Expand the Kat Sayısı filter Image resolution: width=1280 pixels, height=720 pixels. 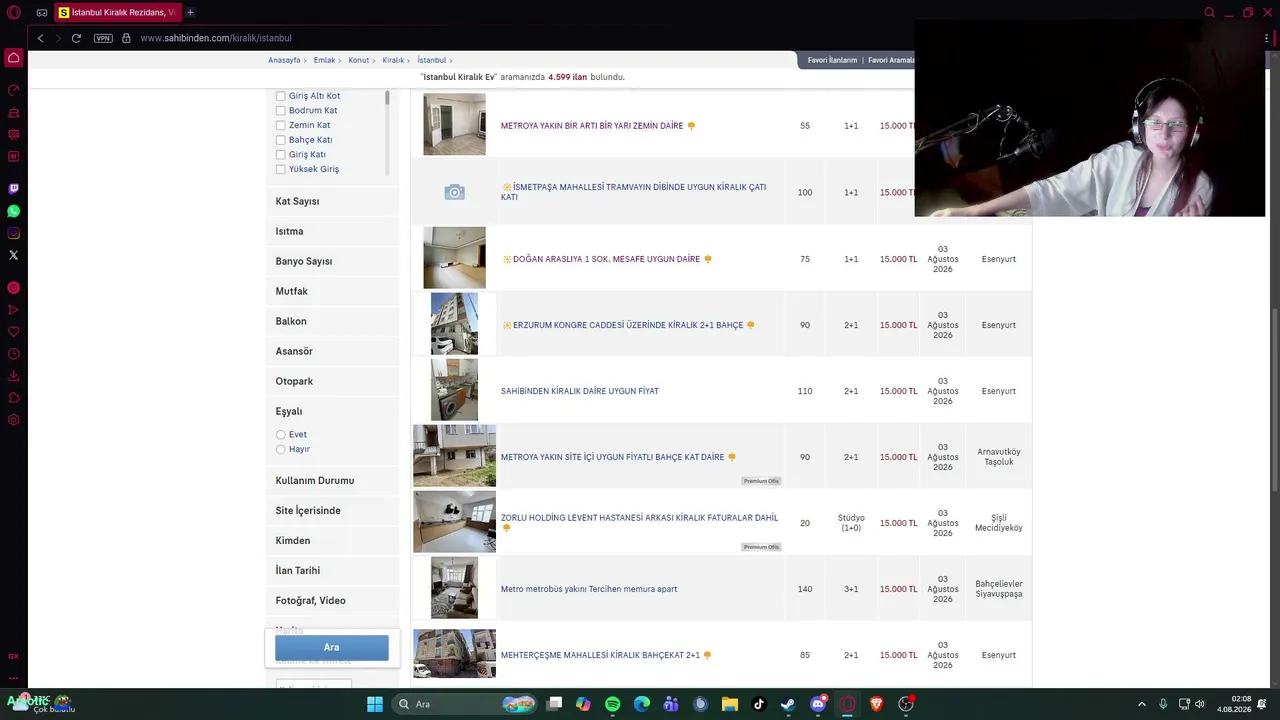[332, 201]
